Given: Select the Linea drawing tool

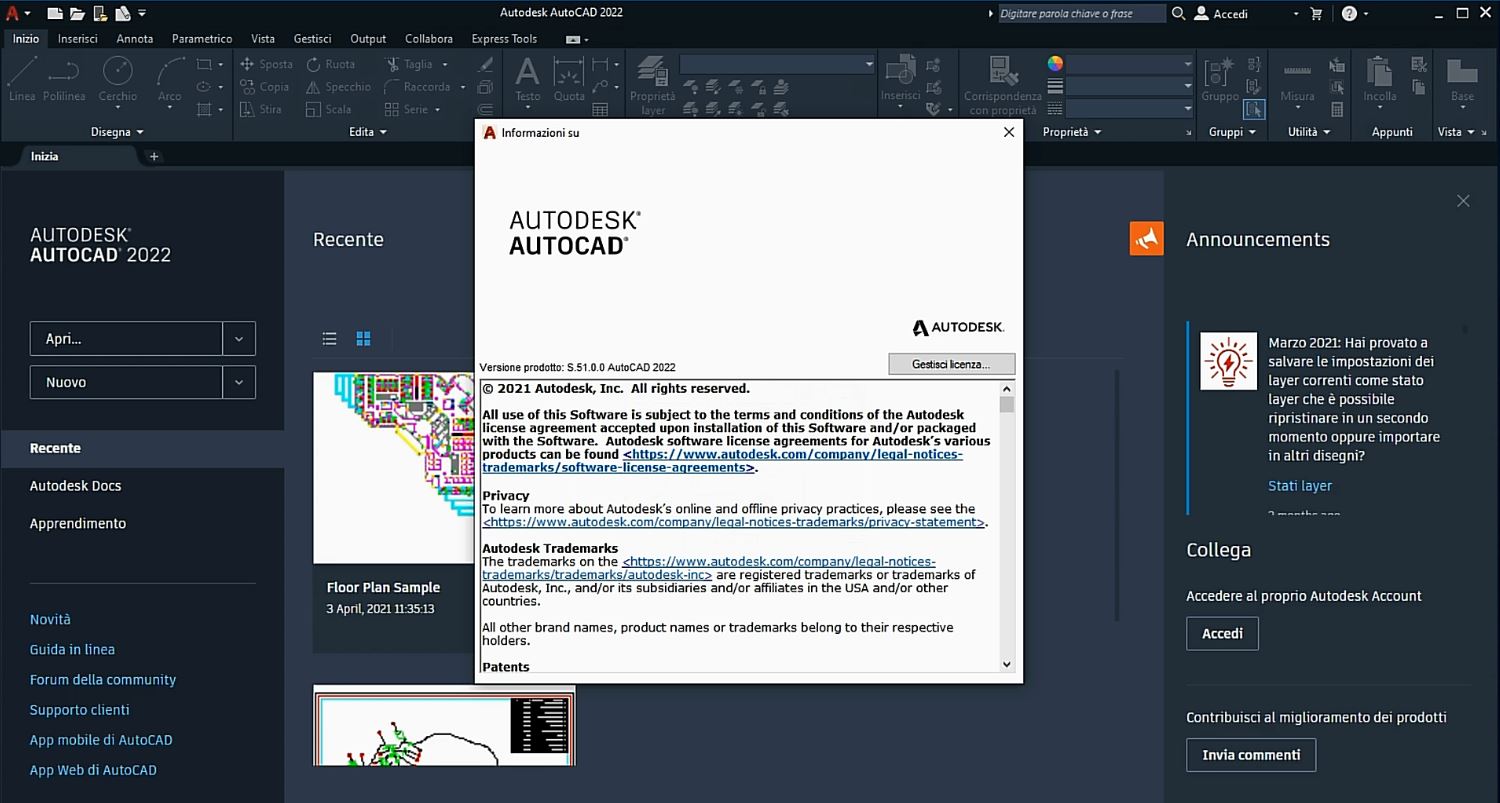Looking at the screenshot, I should pyautogui.click(x=22, y=78).
